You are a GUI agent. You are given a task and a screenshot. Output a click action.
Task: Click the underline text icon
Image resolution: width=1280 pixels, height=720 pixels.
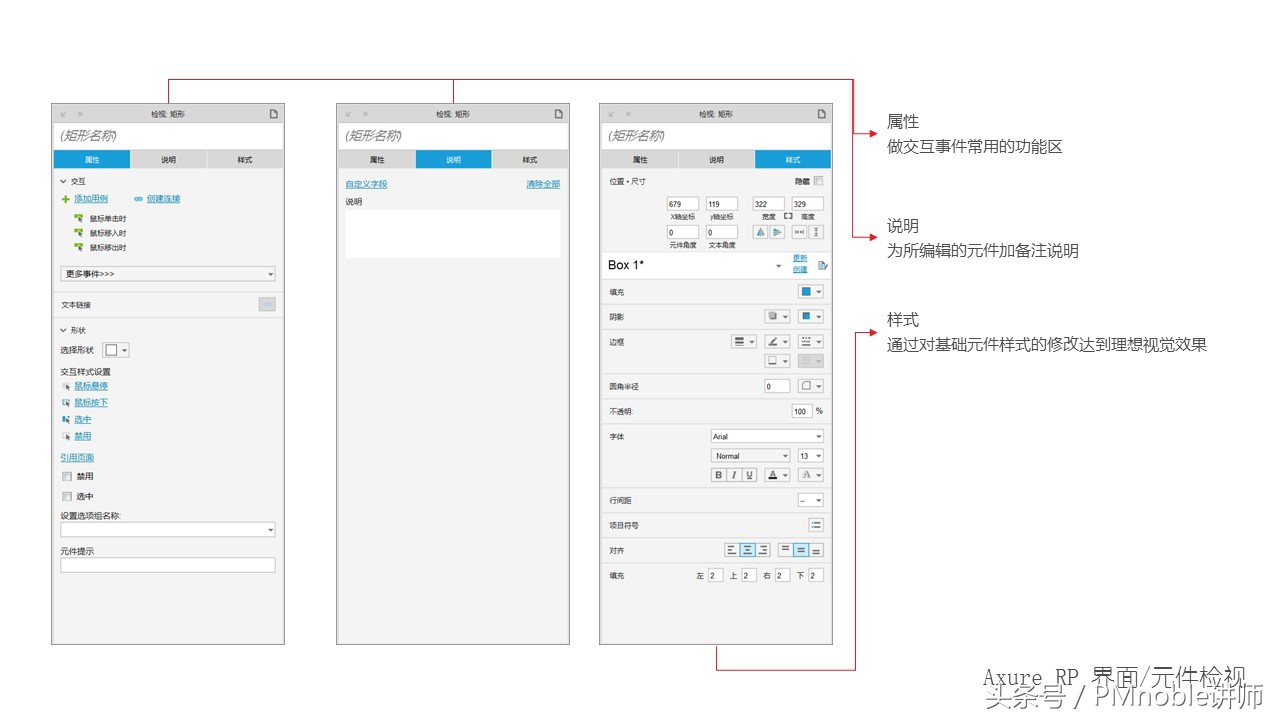tap(748, 474)
